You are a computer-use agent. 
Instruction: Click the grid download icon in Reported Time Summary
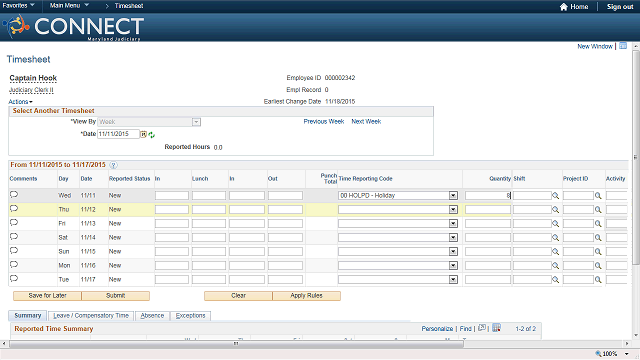496,328
